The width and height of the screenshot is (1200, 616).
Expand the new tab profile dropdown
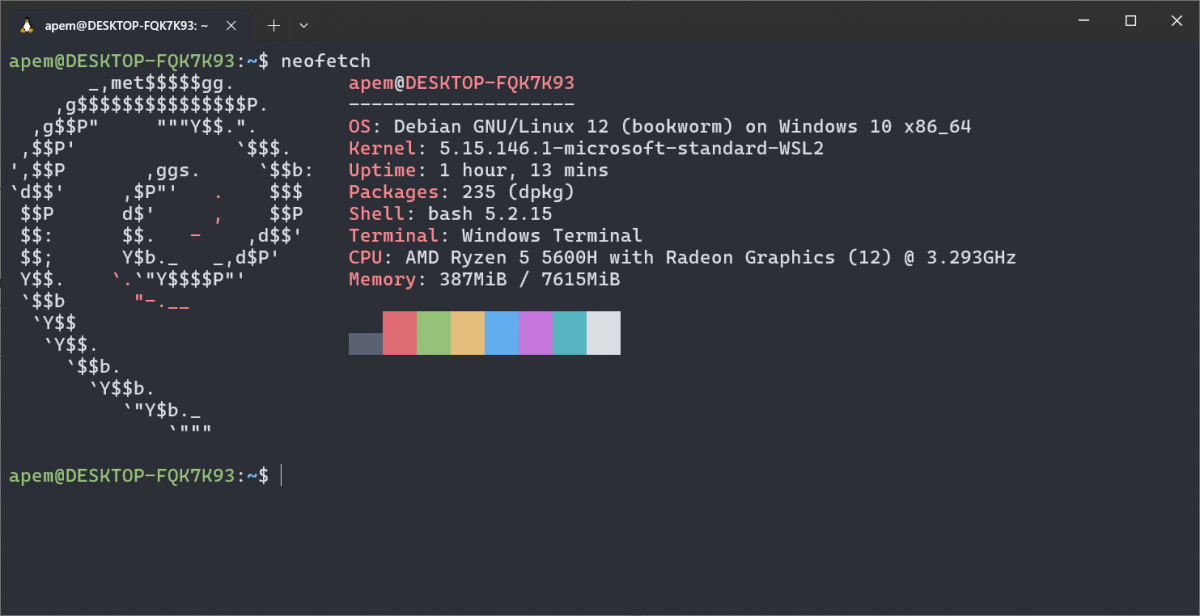click(x=304, y=25)
